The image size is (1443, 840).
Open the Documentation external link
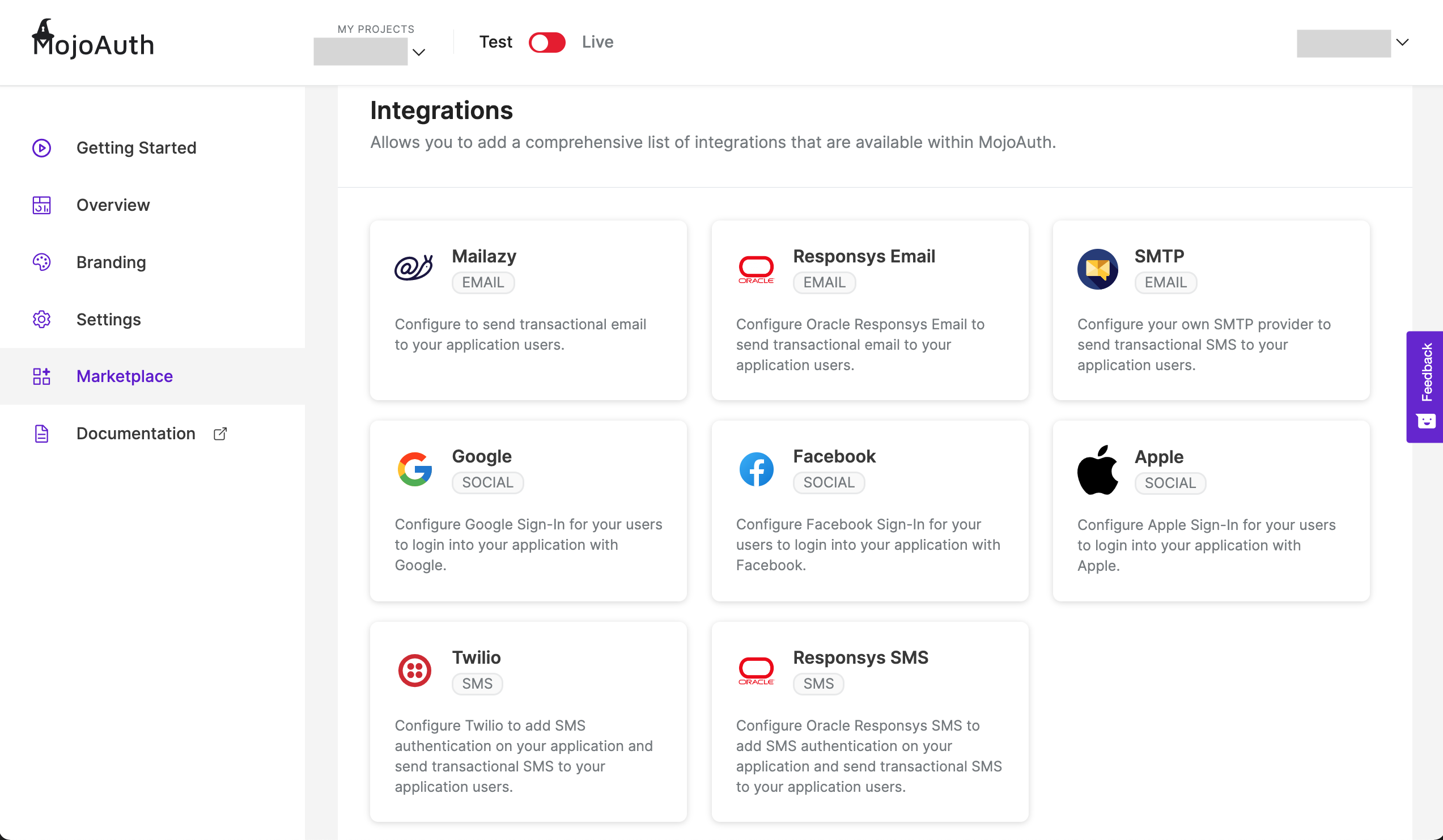pos(135,434)
